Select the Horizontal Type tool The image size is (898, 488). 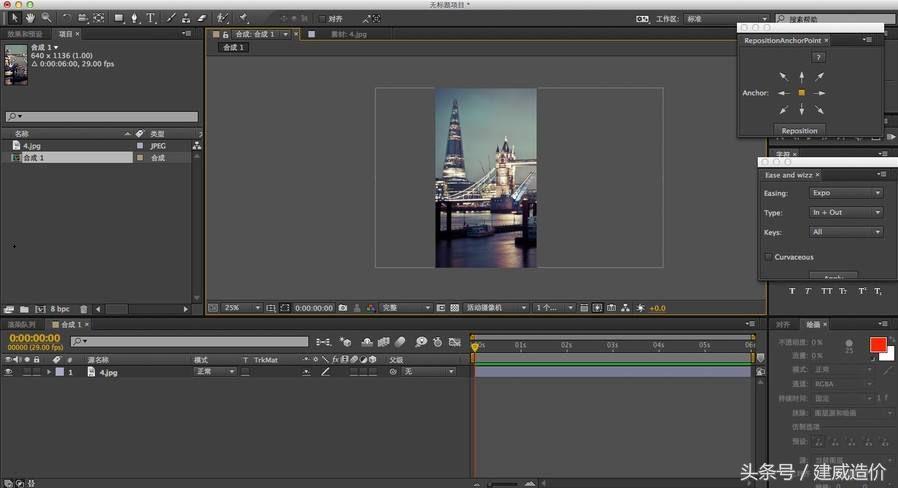point(151,18)
